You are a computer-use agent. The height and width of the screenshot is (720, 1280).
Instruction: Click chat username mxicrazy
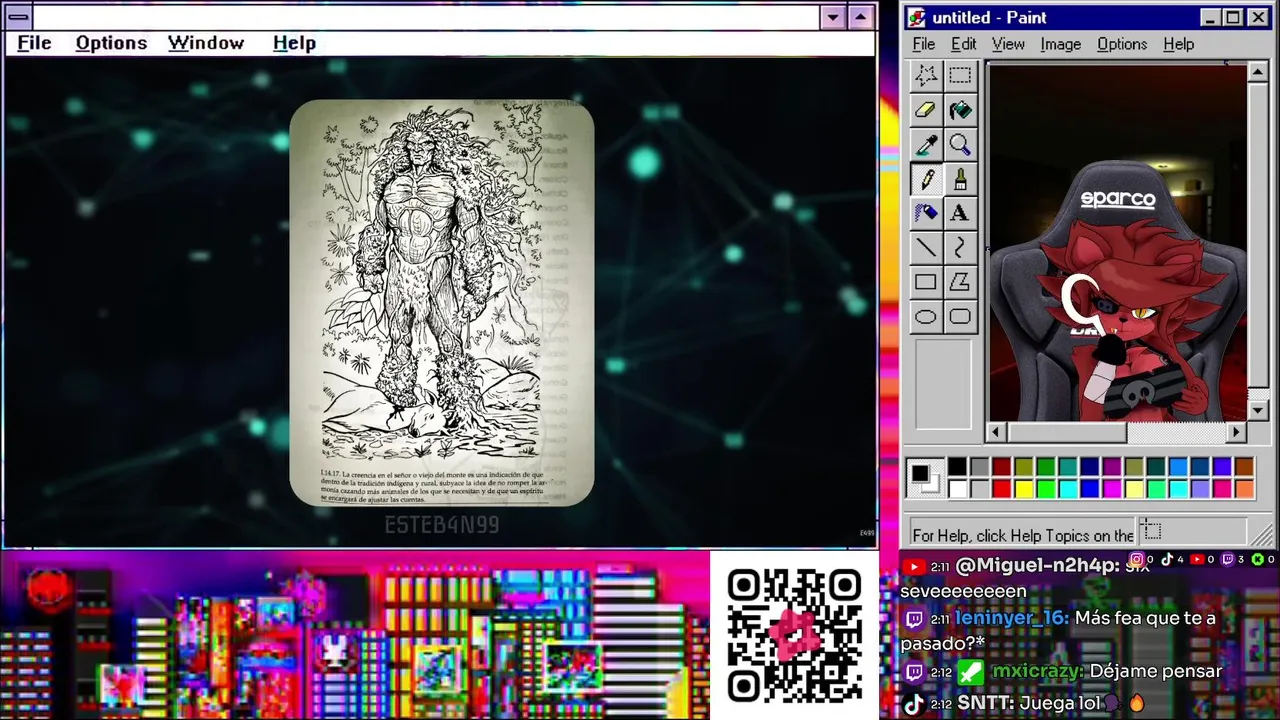pyautogui.click(x=1035, y=671)
